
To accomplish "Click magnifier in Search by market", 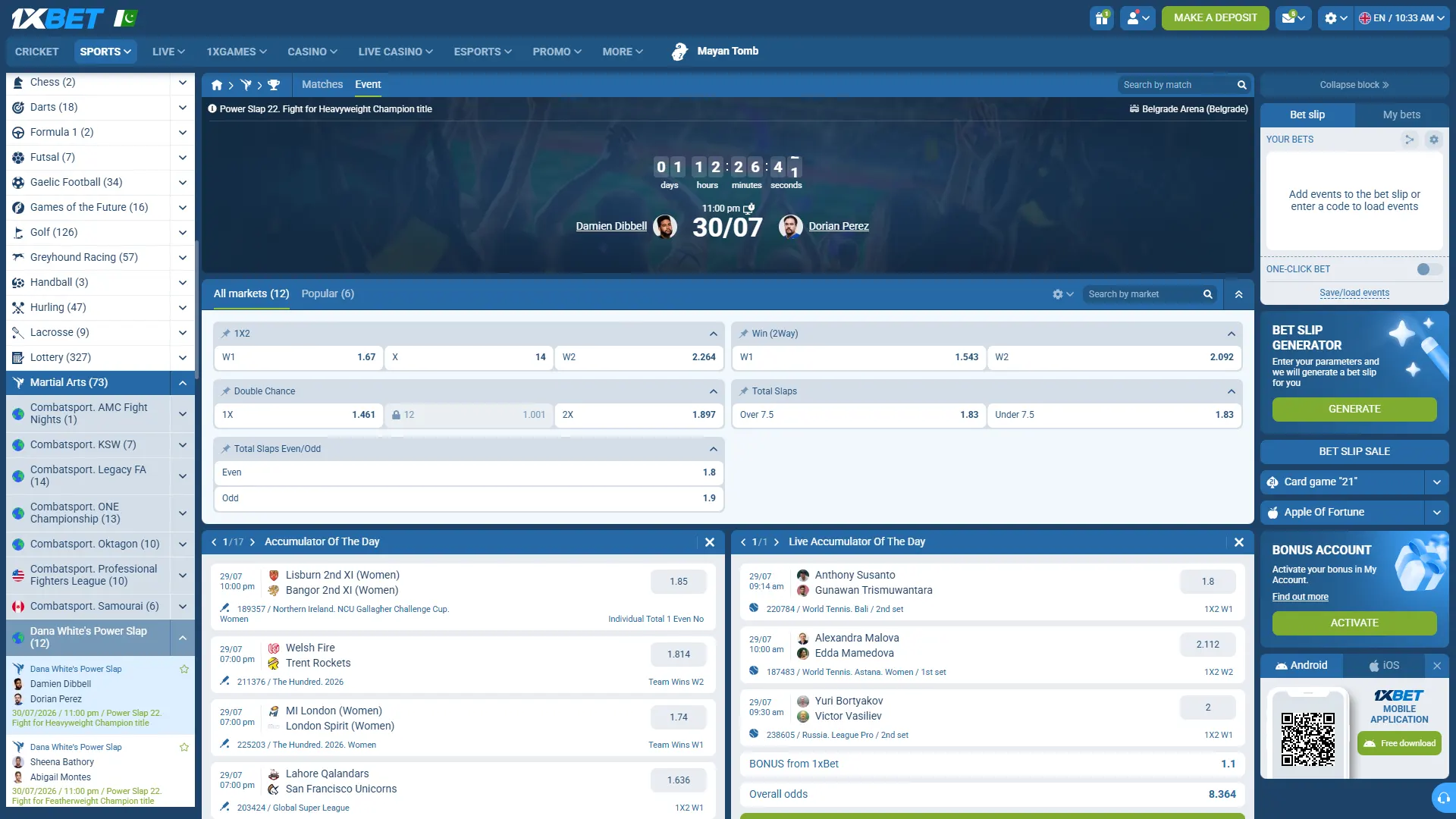I will pos(1207,294).
